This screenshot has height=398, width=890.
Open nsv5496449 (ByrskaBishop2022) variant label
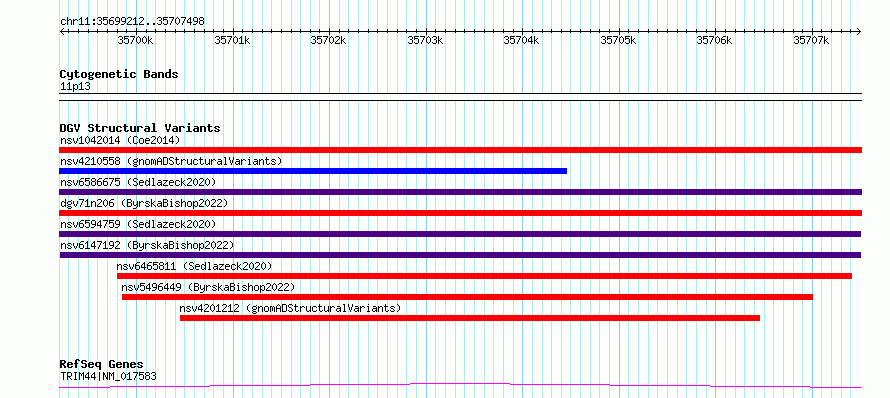tap(208, 287)
